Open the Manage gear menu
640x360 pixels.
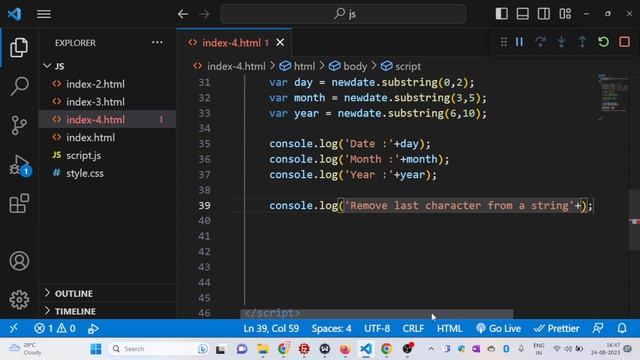19,300
